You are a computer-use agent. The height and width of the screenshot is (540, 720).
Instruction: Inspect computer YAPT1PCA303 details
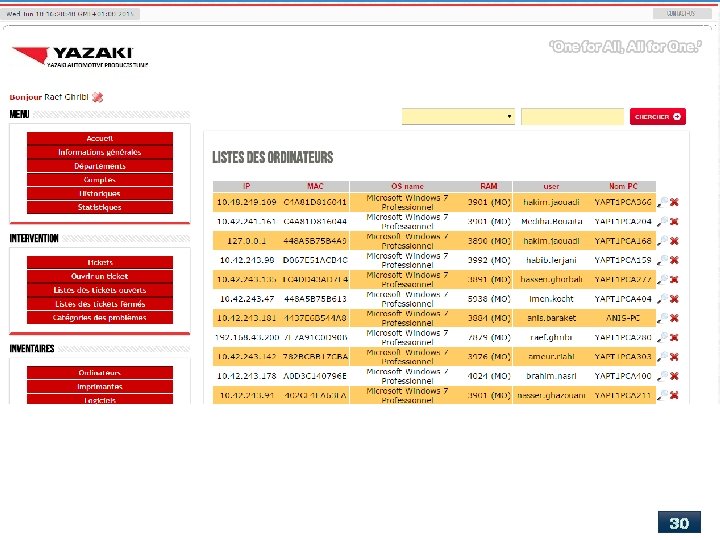point(663,356)
